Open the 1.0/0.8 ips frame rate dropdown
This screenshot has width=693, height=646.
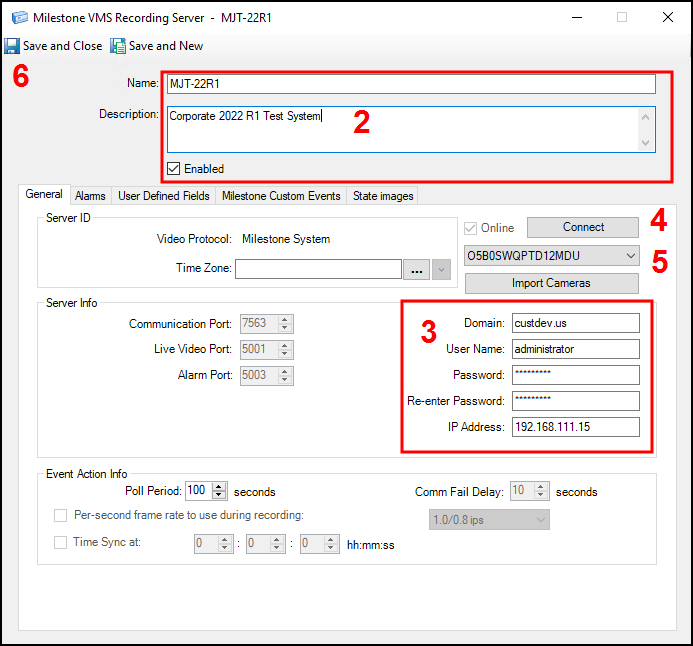click(x=489, y=520)
